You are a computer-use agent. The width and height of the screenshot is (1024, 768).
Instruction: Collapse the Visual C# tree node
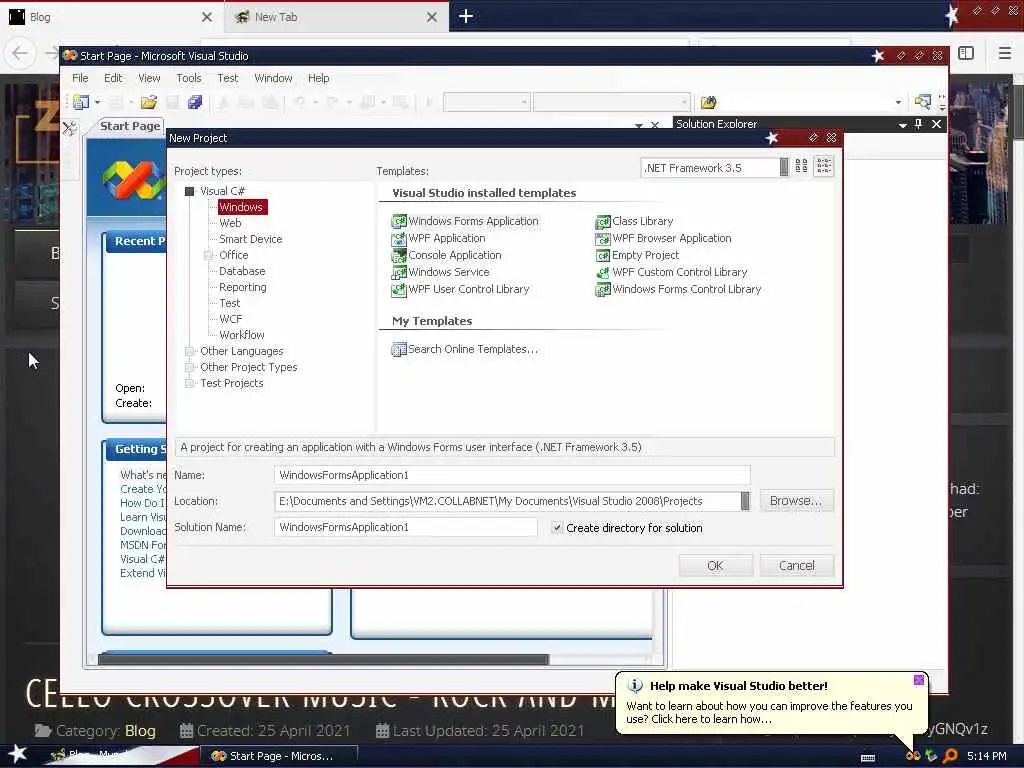point(189,191)
